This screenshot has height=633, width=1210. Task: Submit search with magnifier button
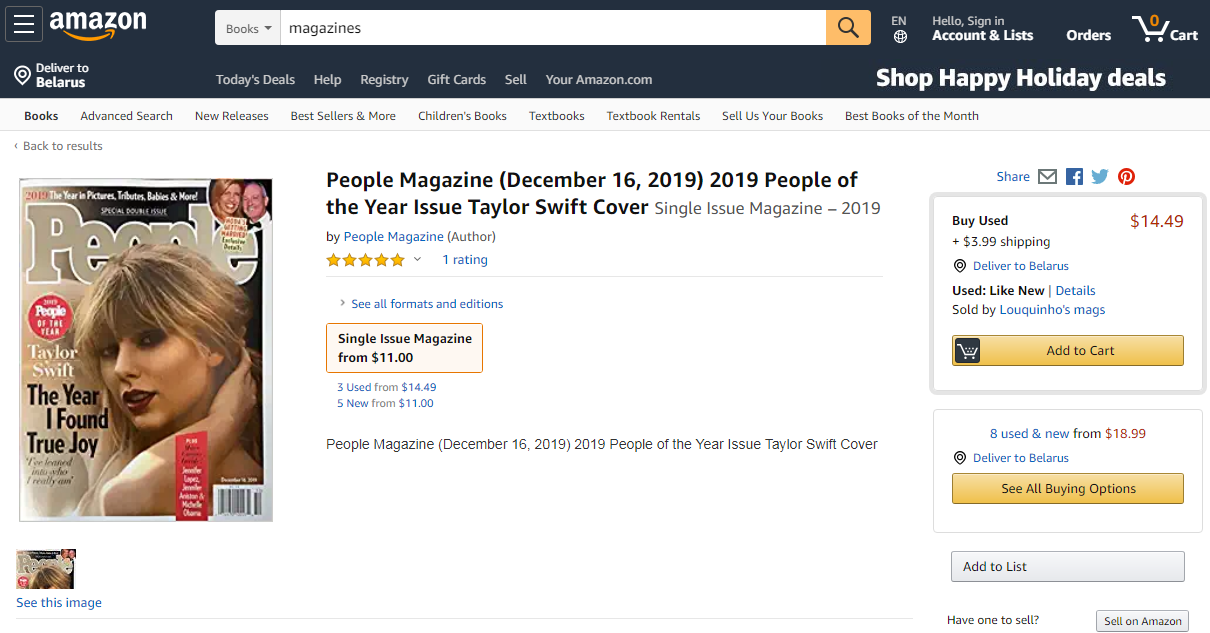[848, 28]
